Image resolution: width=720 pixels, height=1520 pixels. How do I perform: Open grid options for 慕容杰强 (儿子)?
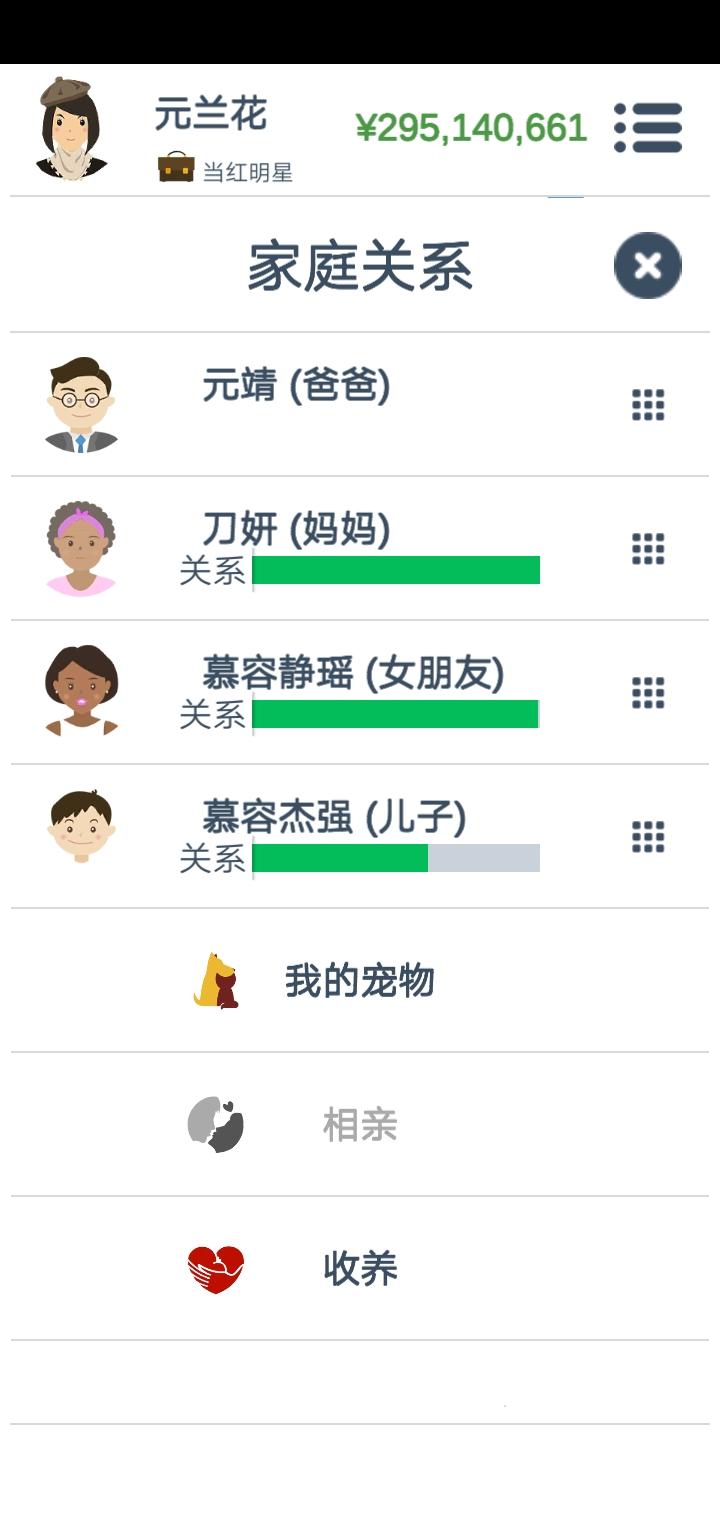(648, 837)
